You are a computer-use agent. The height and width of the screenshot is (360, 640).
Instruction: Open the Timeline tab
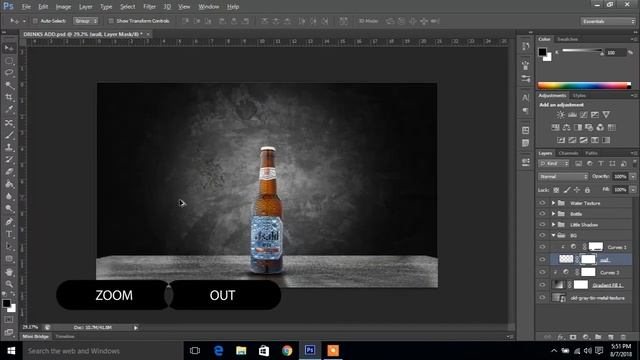pyautogui.click(x=65, y=337)
